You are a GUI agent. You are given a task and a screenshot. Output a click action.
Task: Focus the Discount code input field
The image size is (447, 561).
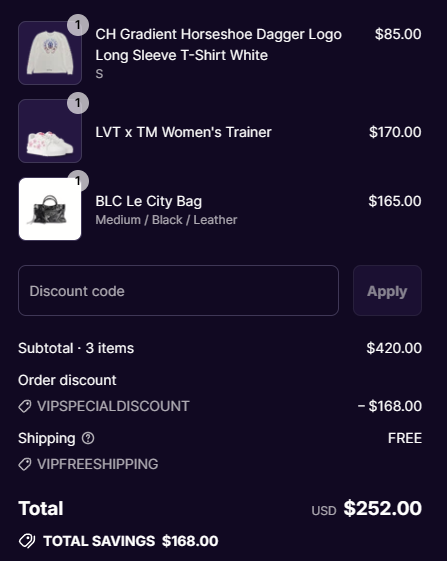178,291
